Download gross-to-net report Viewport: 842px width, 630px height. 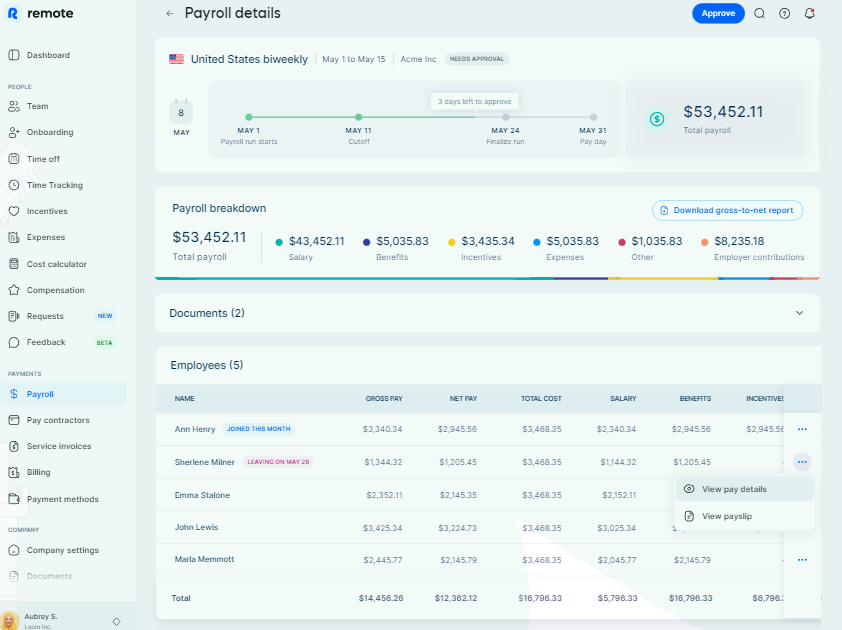point(727,210)
